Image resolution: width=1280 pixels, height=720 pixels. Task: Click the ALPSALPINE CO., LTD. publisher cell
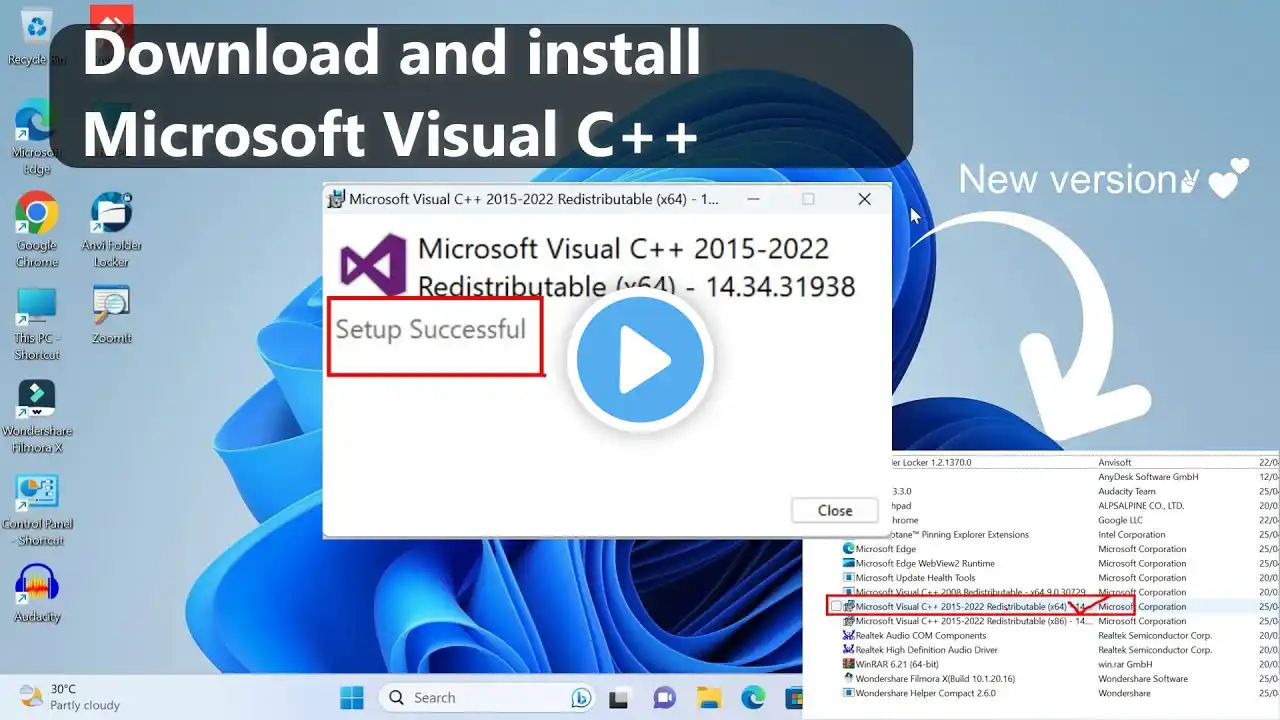click(x=1141, y=505)
